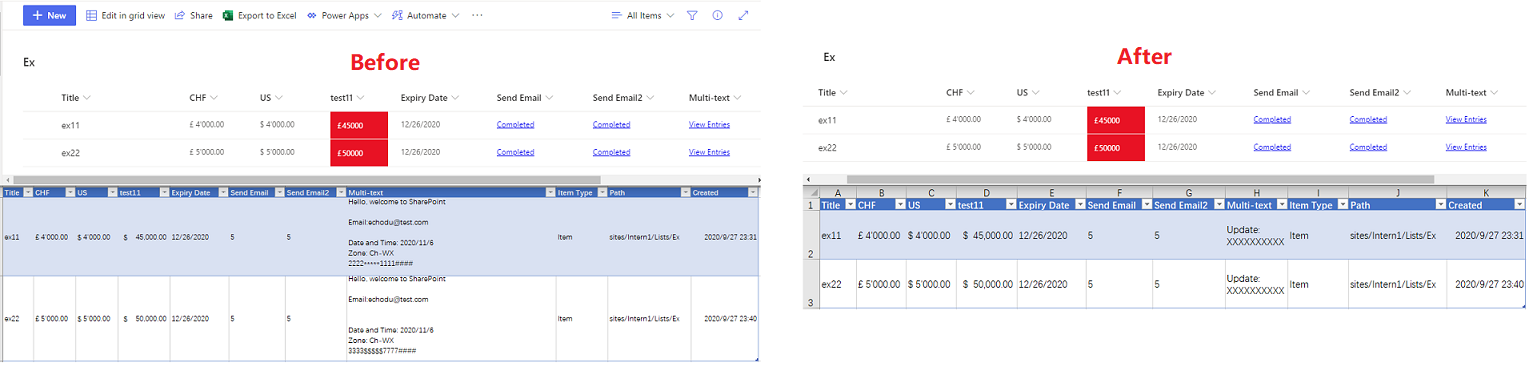Select ex22 title in Before list

[70, 153]
